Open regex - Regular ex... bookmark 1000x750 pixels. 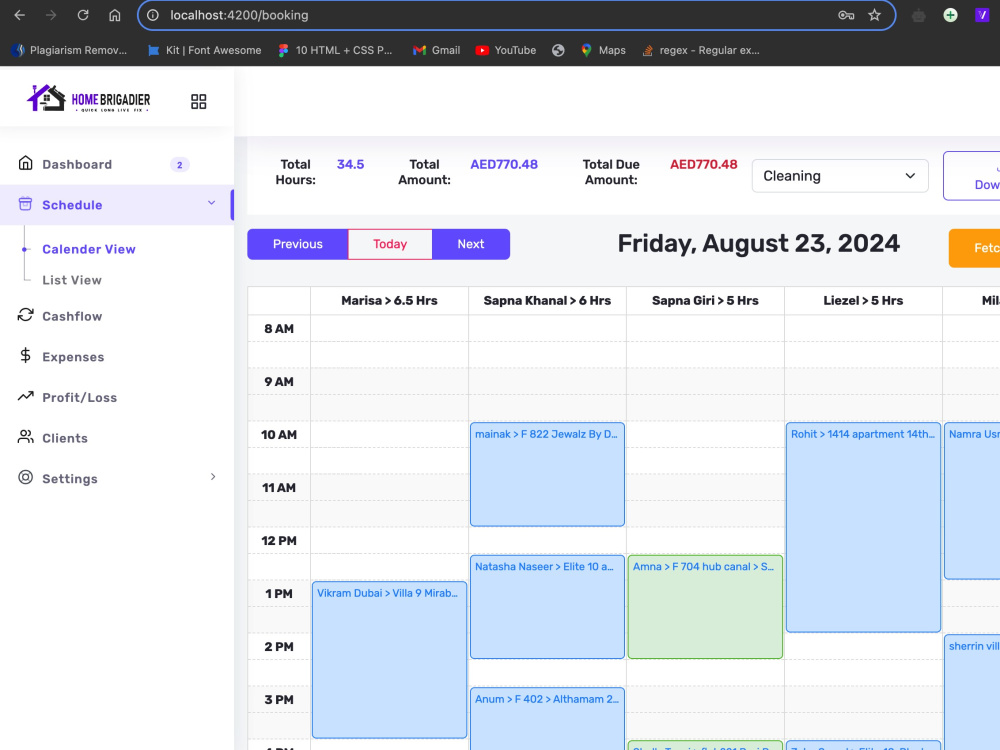tap(701, 50)
